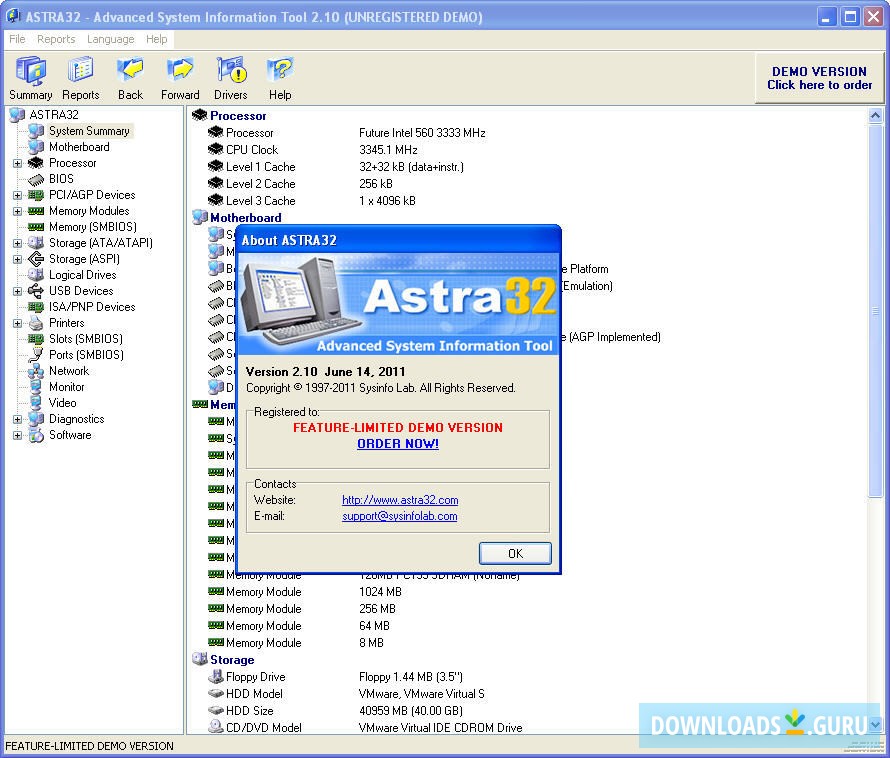
Task: Expand the Diagnostics tree node
Action: [16, 418]
